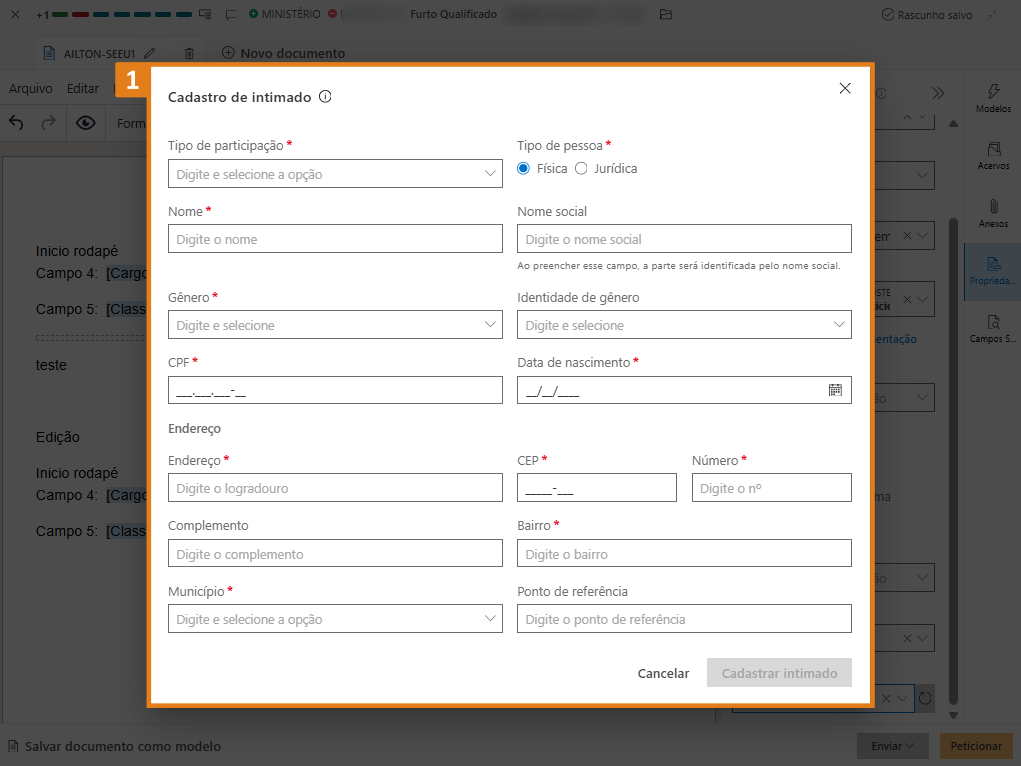Select the Física person type
This screenshot has width=1021, height=766.
click(x=524, y=168)
